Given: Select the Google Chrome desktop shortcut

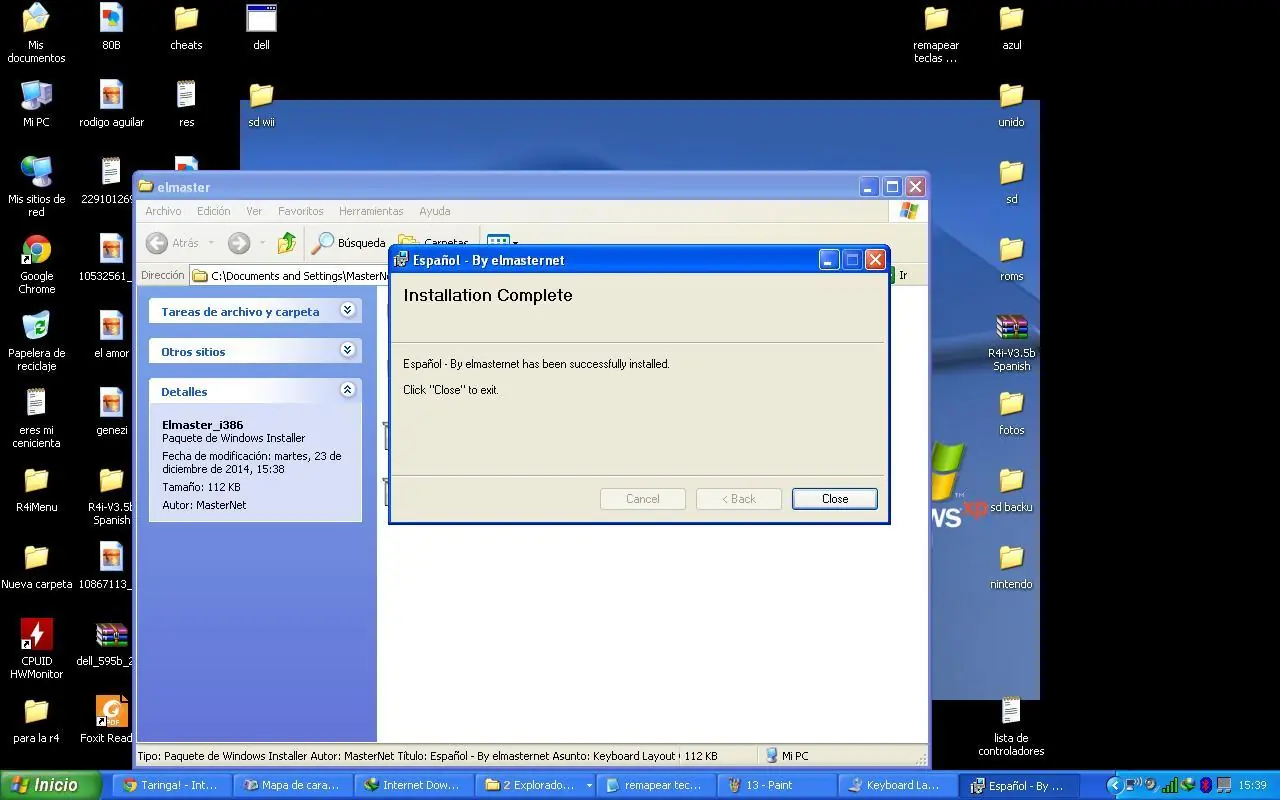Looking at the screenshot, I should tap(36, 264).
